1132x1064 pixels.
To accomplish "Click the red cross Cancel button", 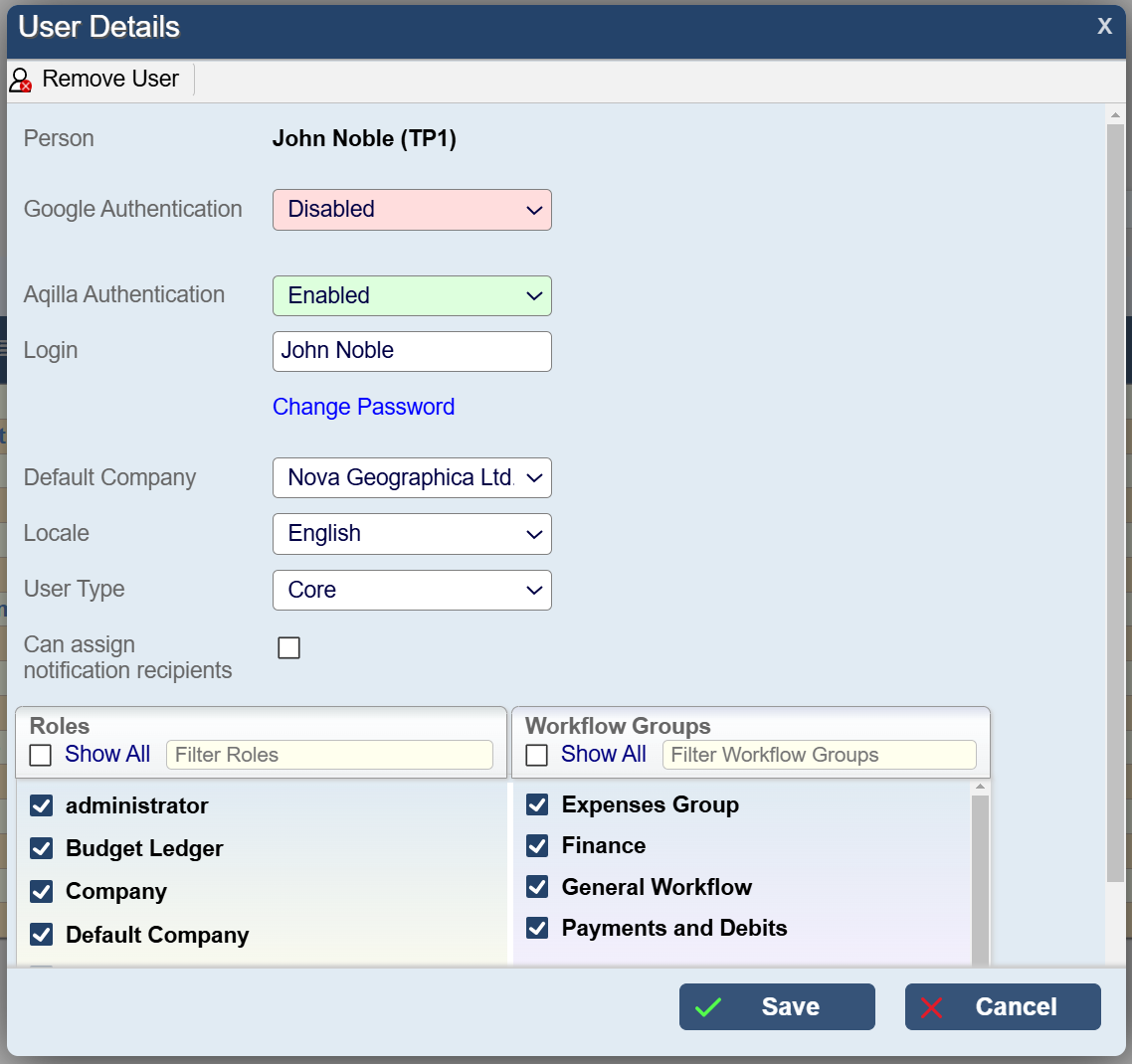I will tap(1002, 1006).
